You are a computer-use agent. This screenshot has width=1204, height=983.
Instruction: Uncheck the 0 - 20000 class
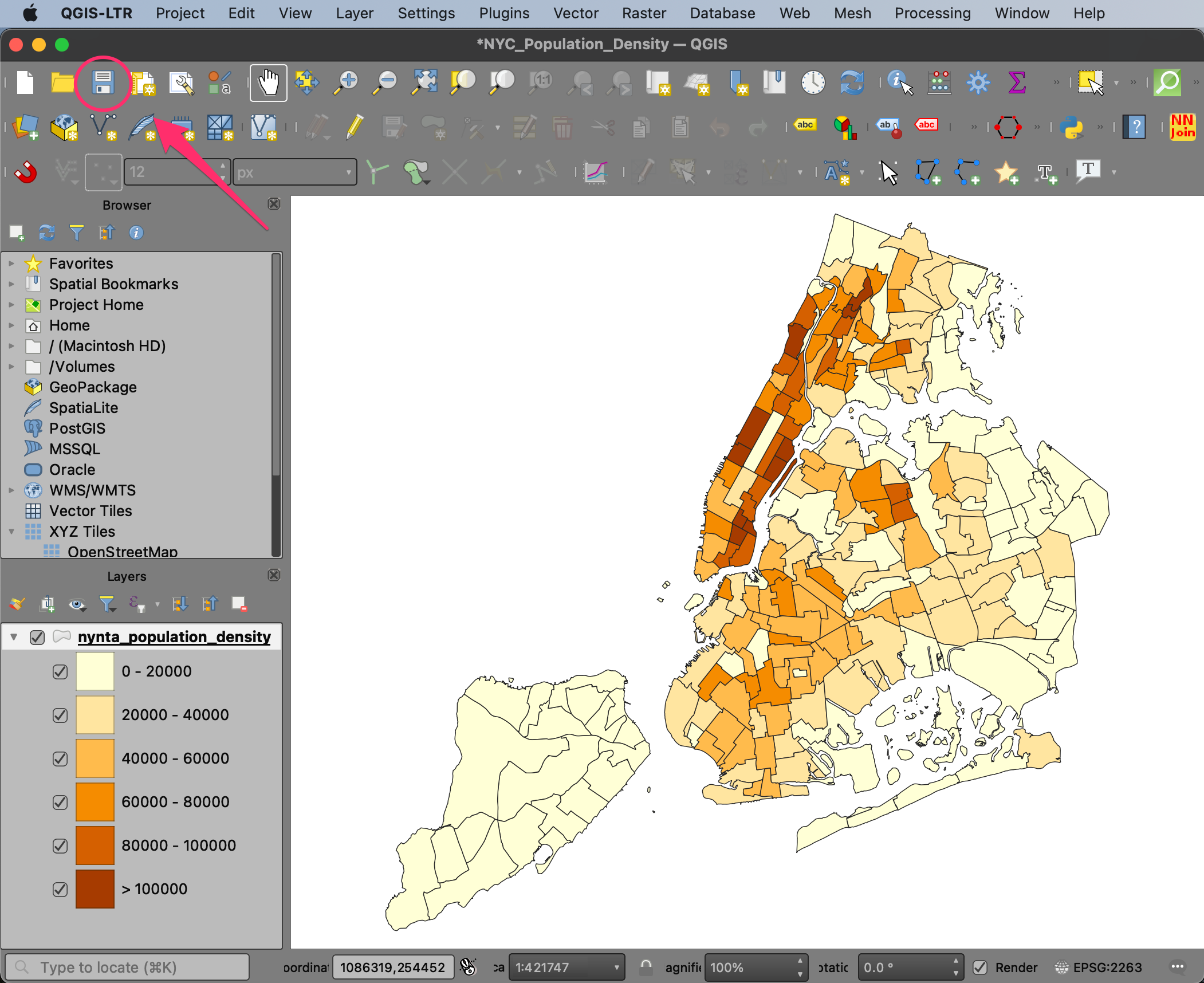pyautogui.click(x=60, y=671)
